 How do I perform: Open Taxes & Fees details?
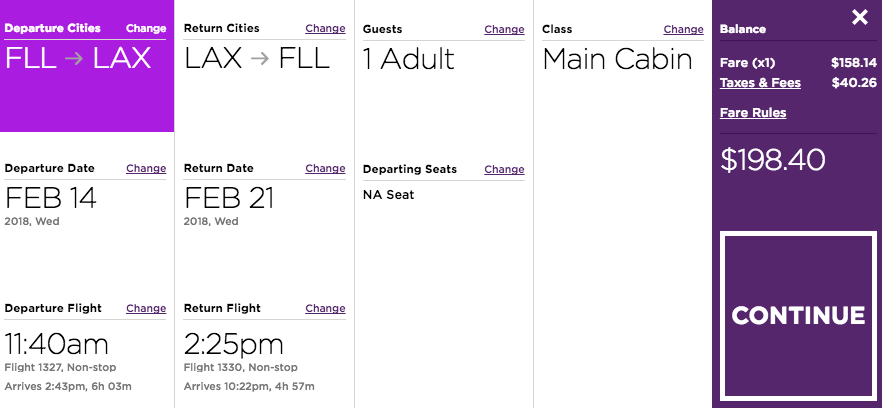coord(760,83)
